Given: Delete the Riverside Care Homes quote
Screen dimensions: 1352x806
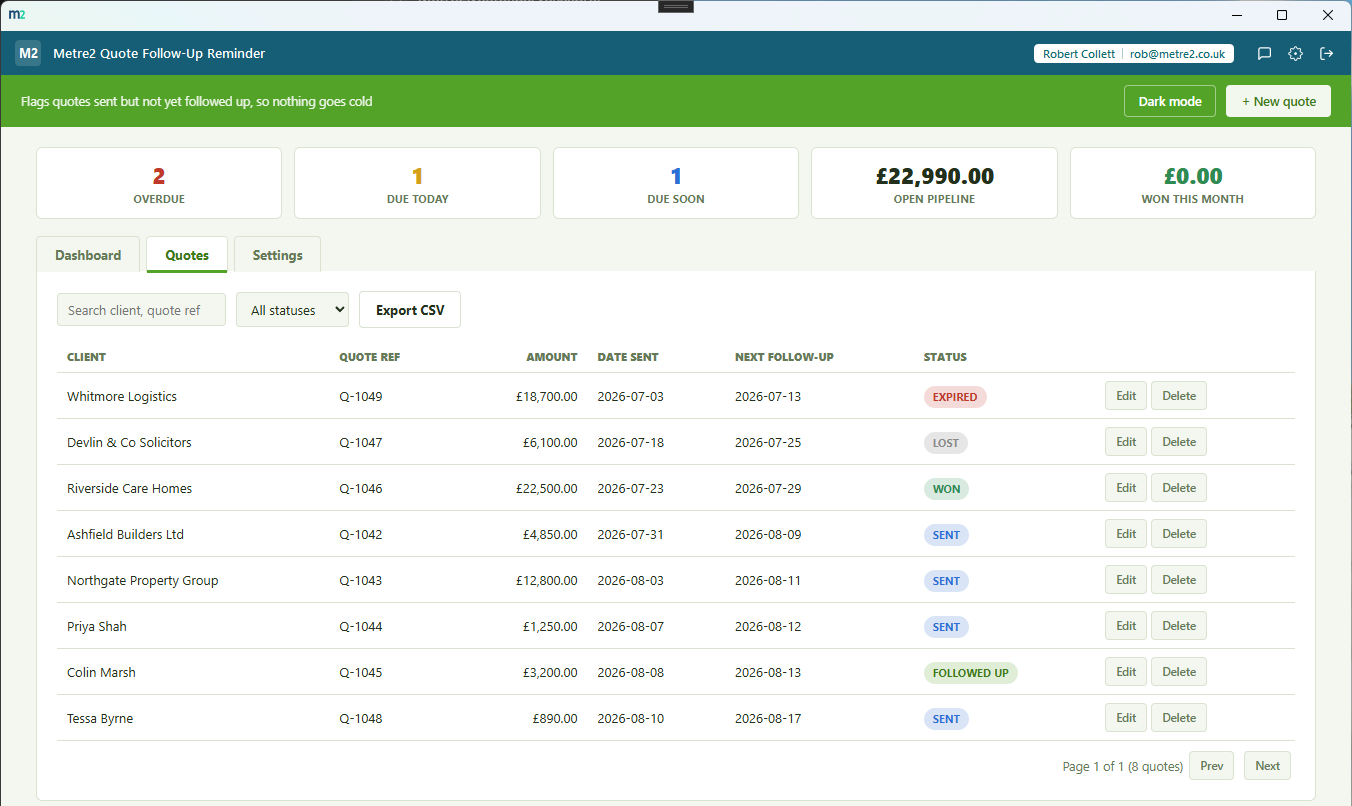Looking at the screenshot, I should pos(1179,488).
